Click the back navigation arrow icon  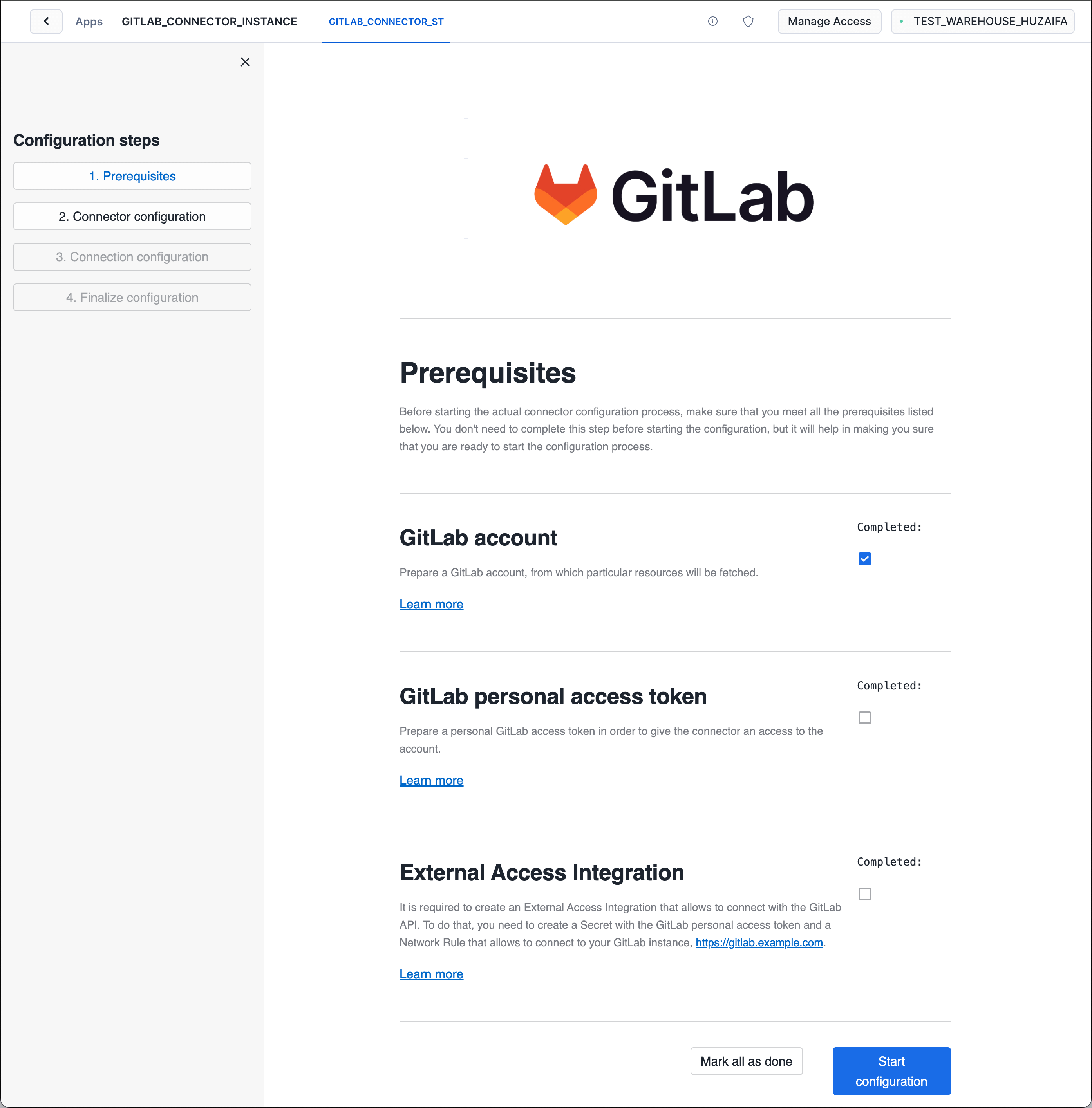click(46, 22)
